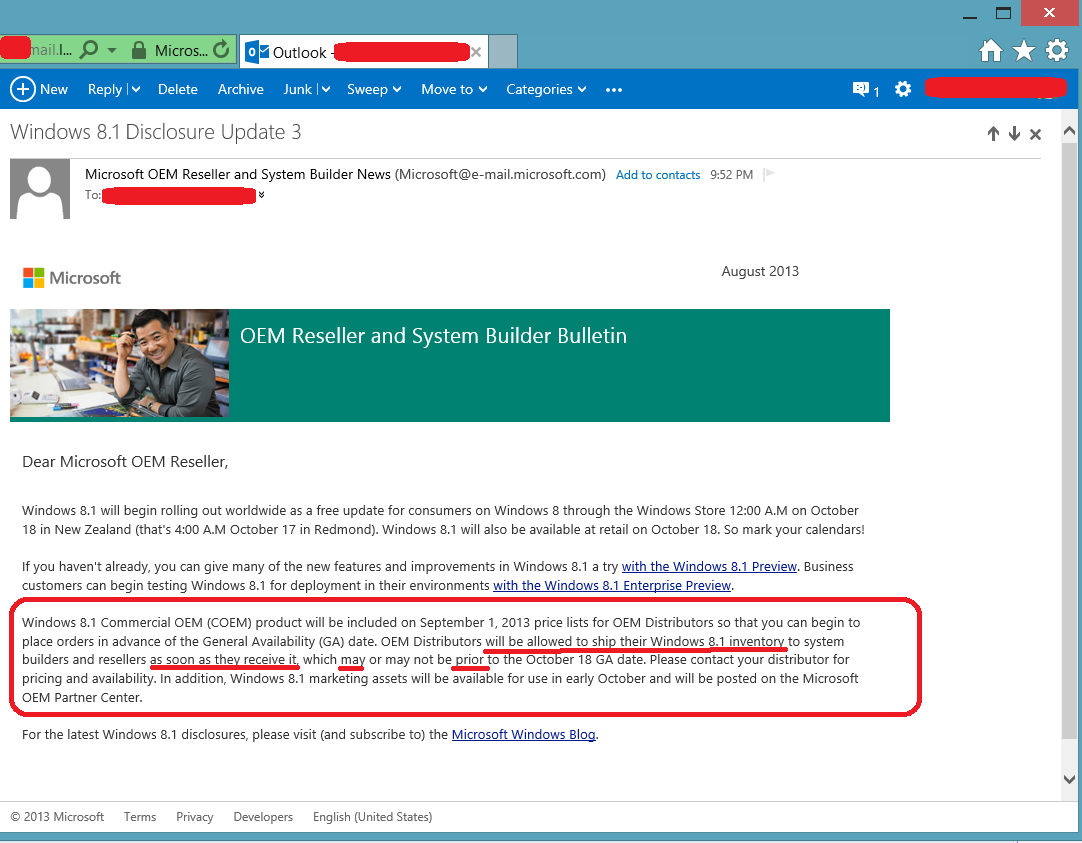Flag this message

pos(769,175)
